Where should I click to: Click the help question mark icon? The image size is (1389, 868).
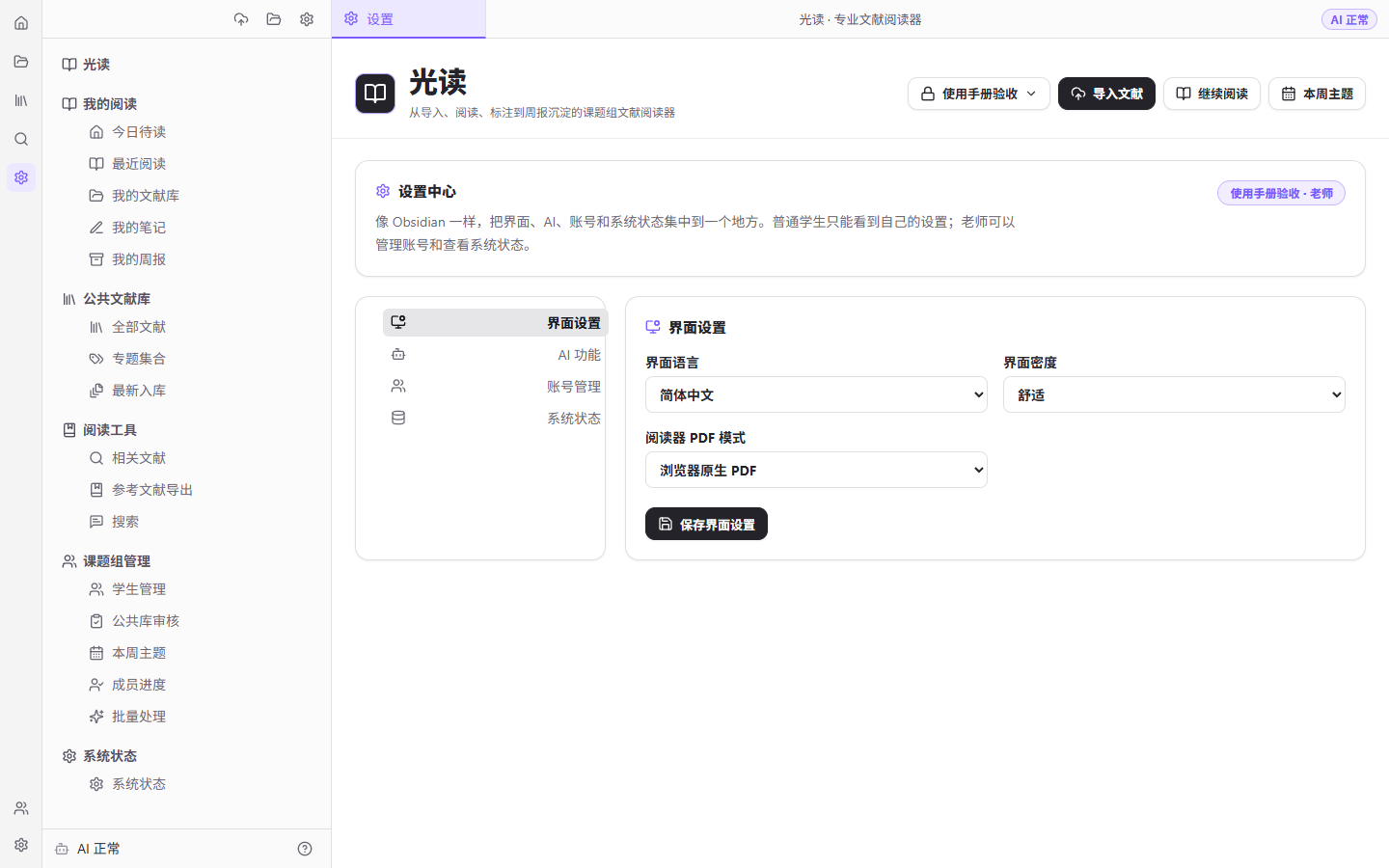305,849
